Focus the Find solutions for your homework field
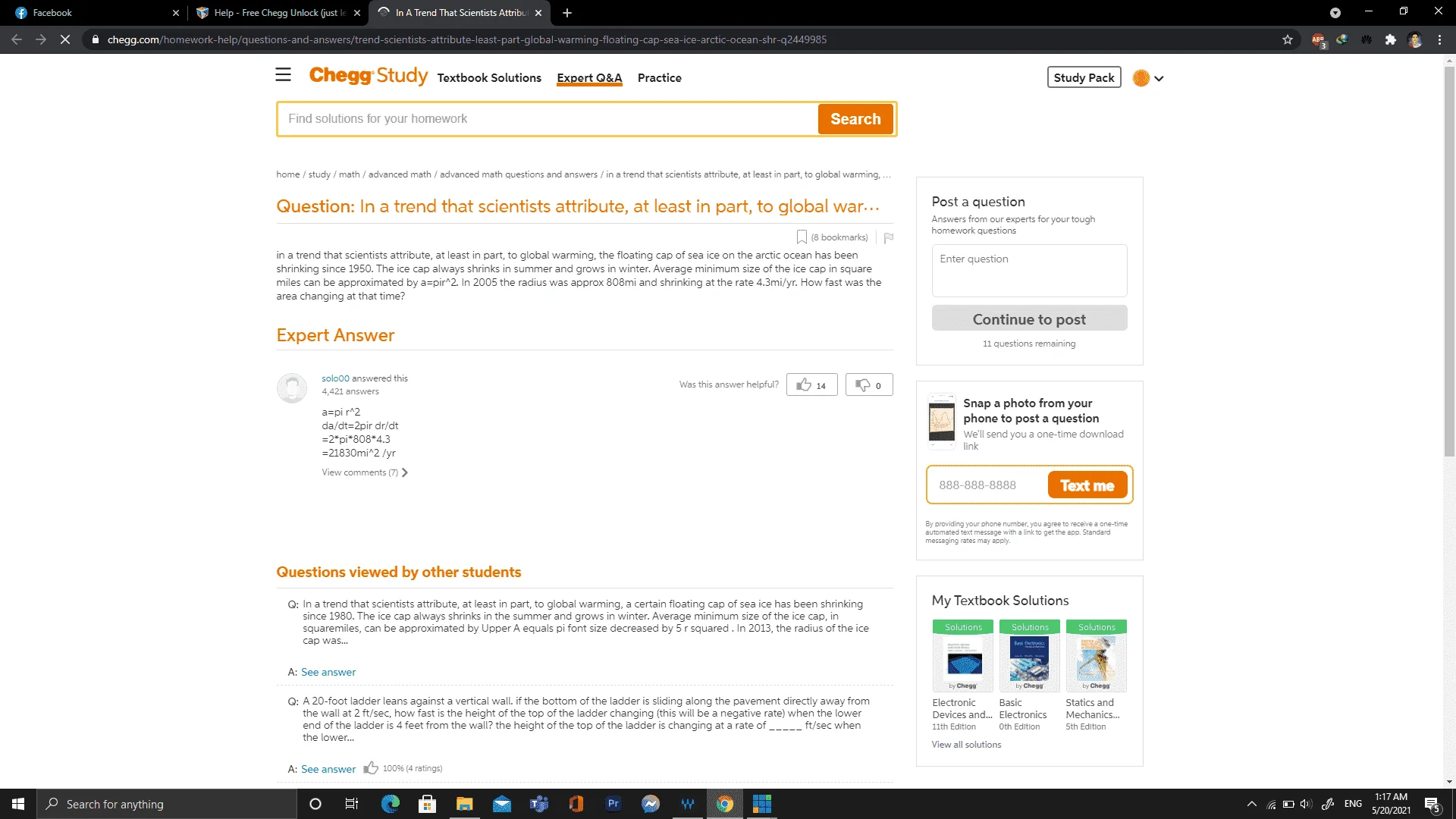The image size is (1456, 819). 548,119
